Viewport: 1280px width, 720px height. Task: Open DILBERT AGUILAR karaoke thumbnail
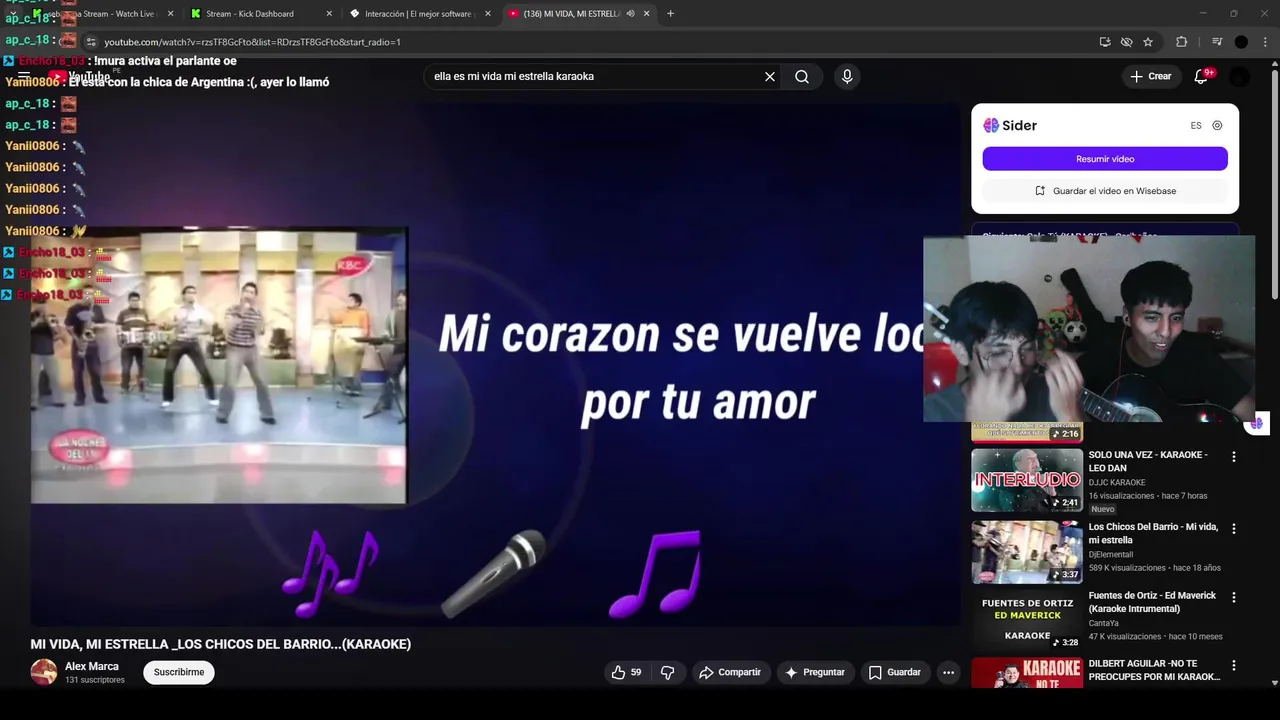pos(1027,672)
